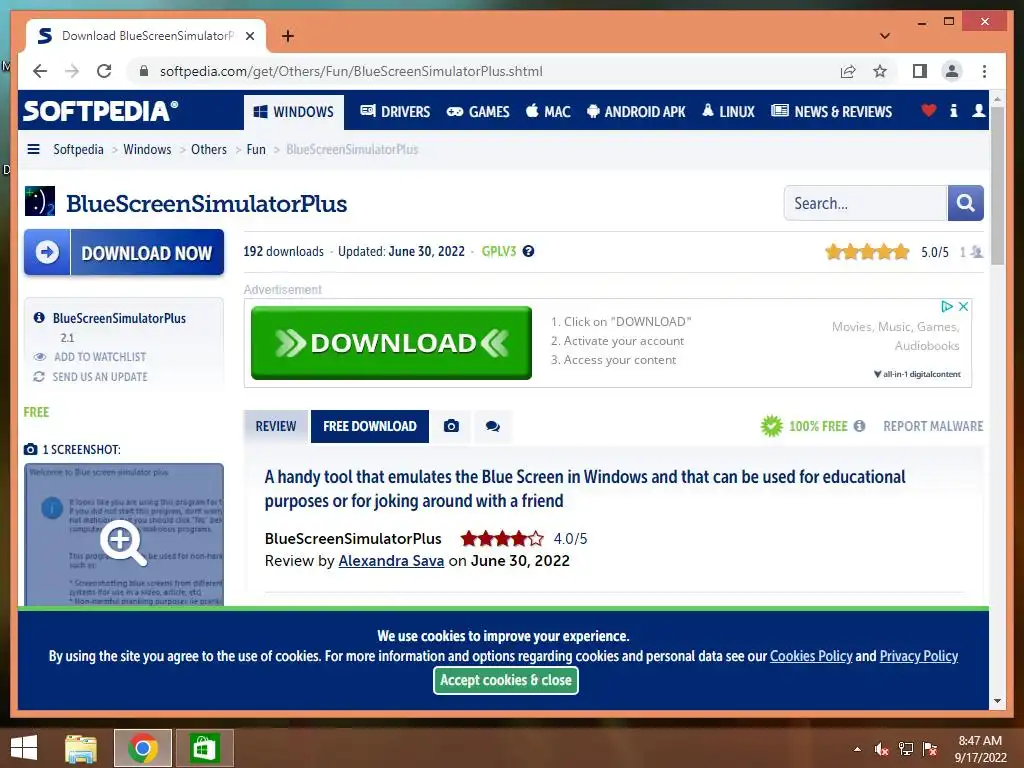
Task: Open Windows Store from the taskbar
Action: pos(204,748)
